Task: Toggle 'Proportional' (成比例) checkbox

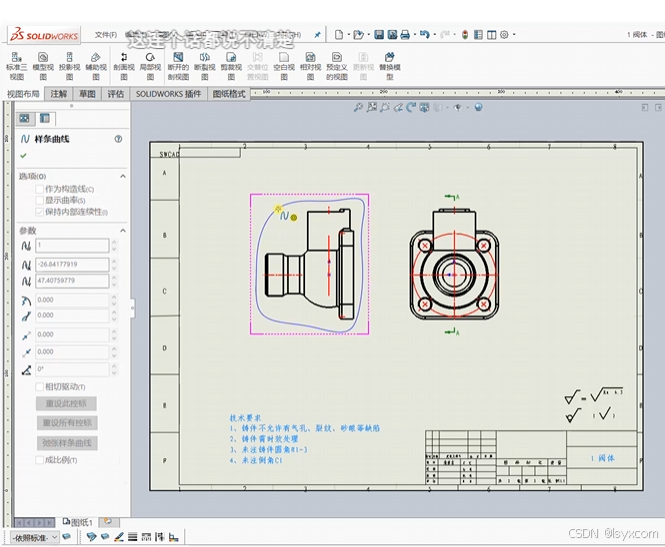Action: [39, 460]
